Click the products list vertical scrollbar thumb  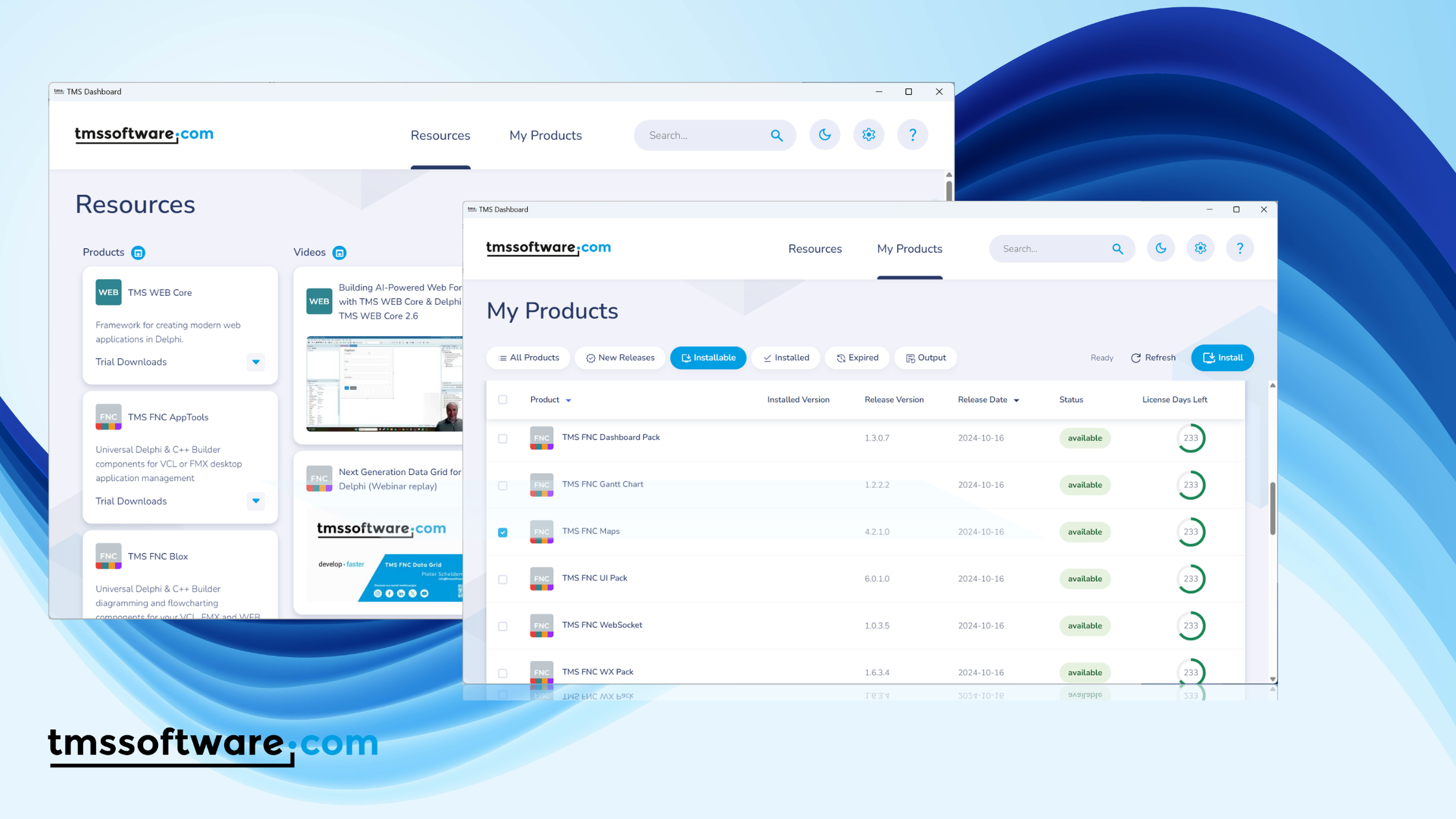click(x=1272, y=508)
